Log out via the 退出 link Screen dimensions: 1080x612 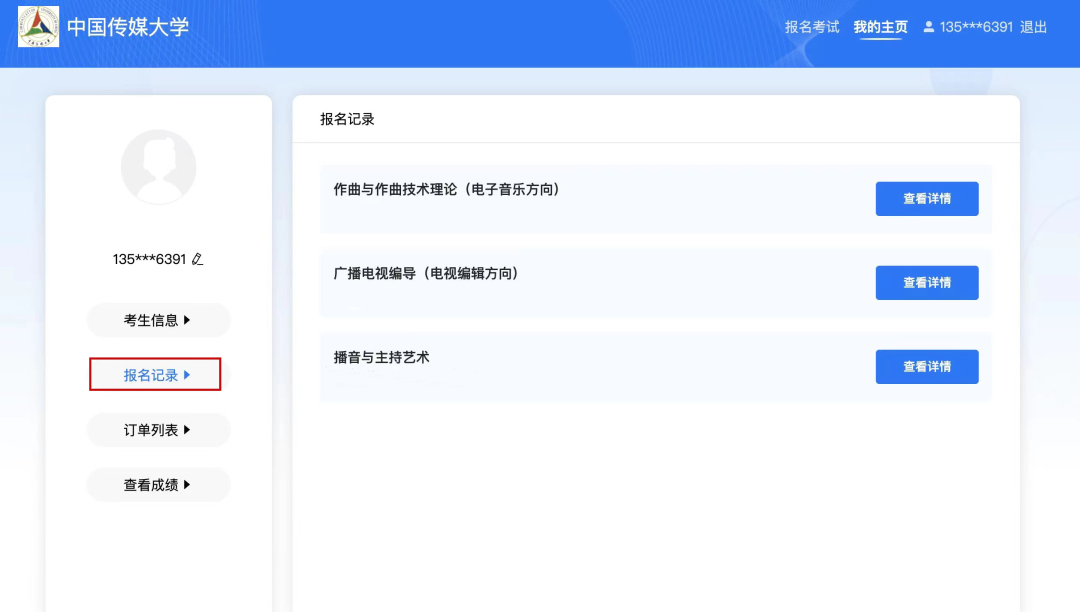click(1033, 27)
